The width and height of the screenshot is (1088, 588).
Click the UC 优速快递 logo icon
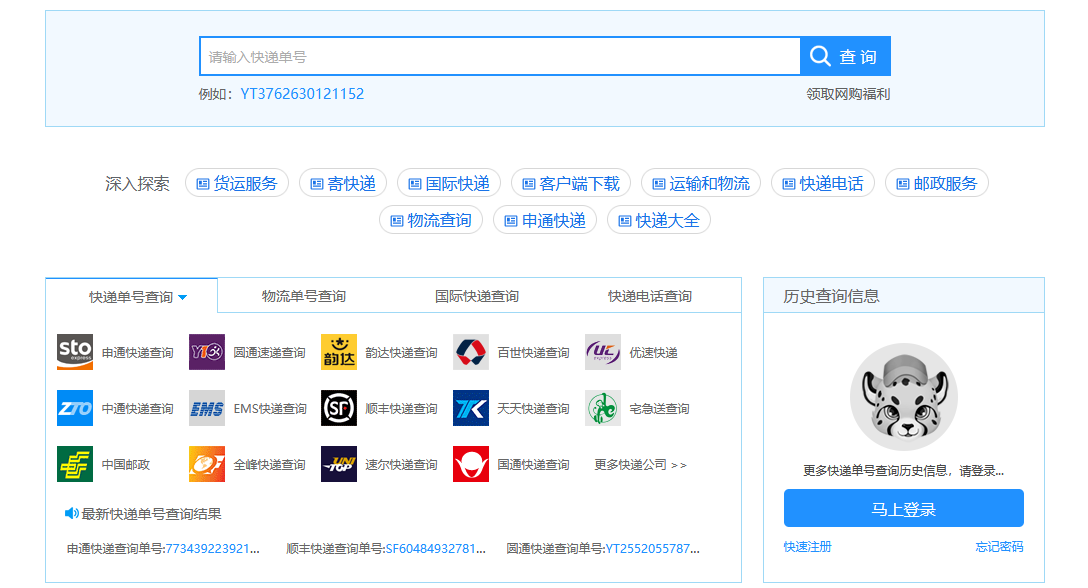(602, 352)
